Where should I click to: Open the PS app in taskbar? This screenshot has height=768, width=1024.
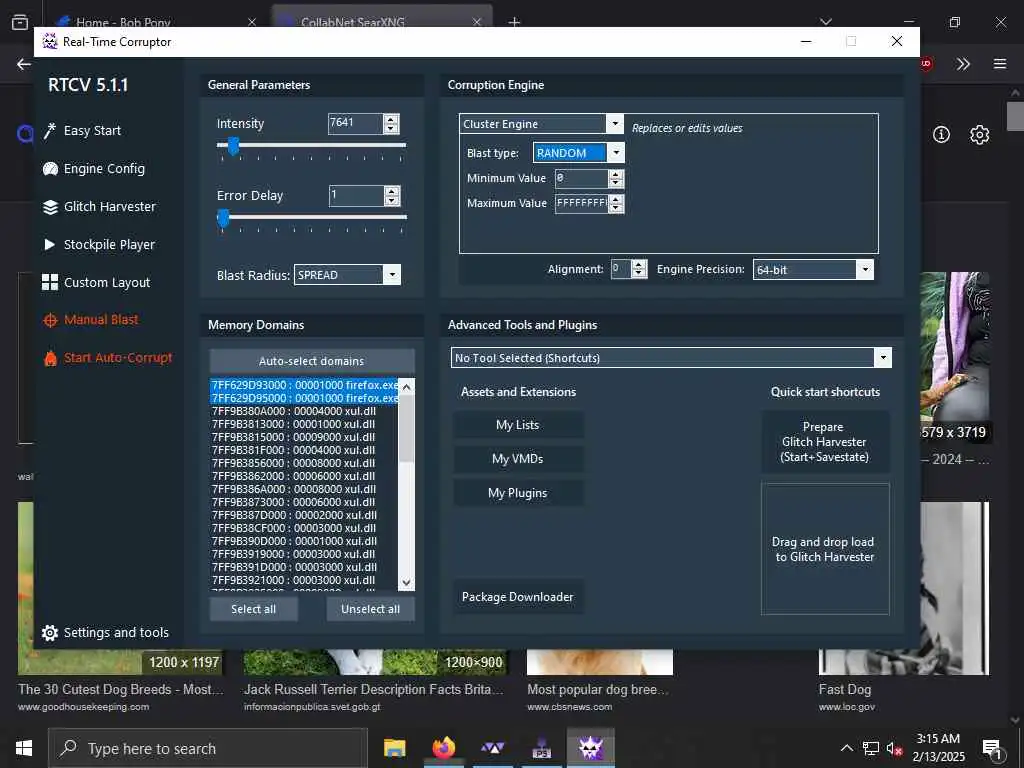pos(541,748)
